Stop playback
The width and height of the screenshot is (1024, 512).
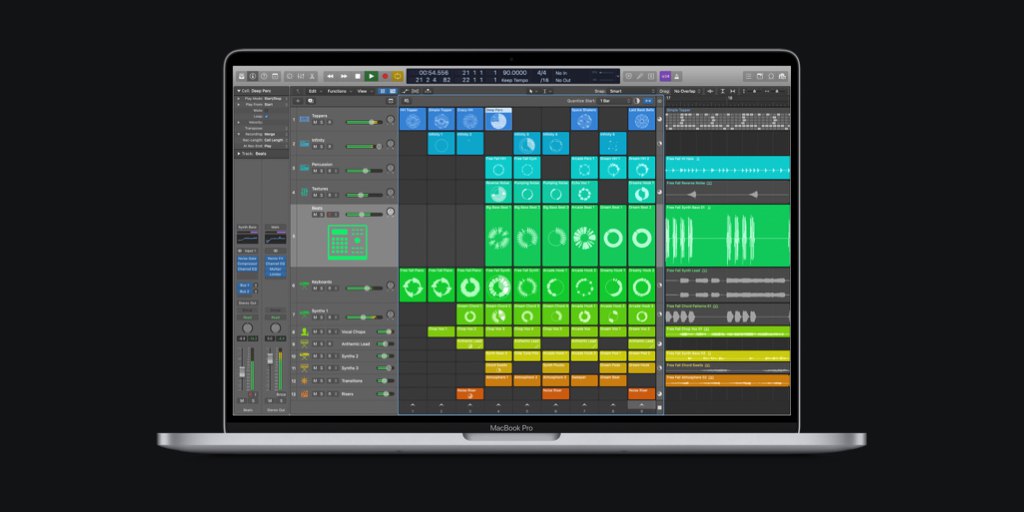(x=358, y=76)
